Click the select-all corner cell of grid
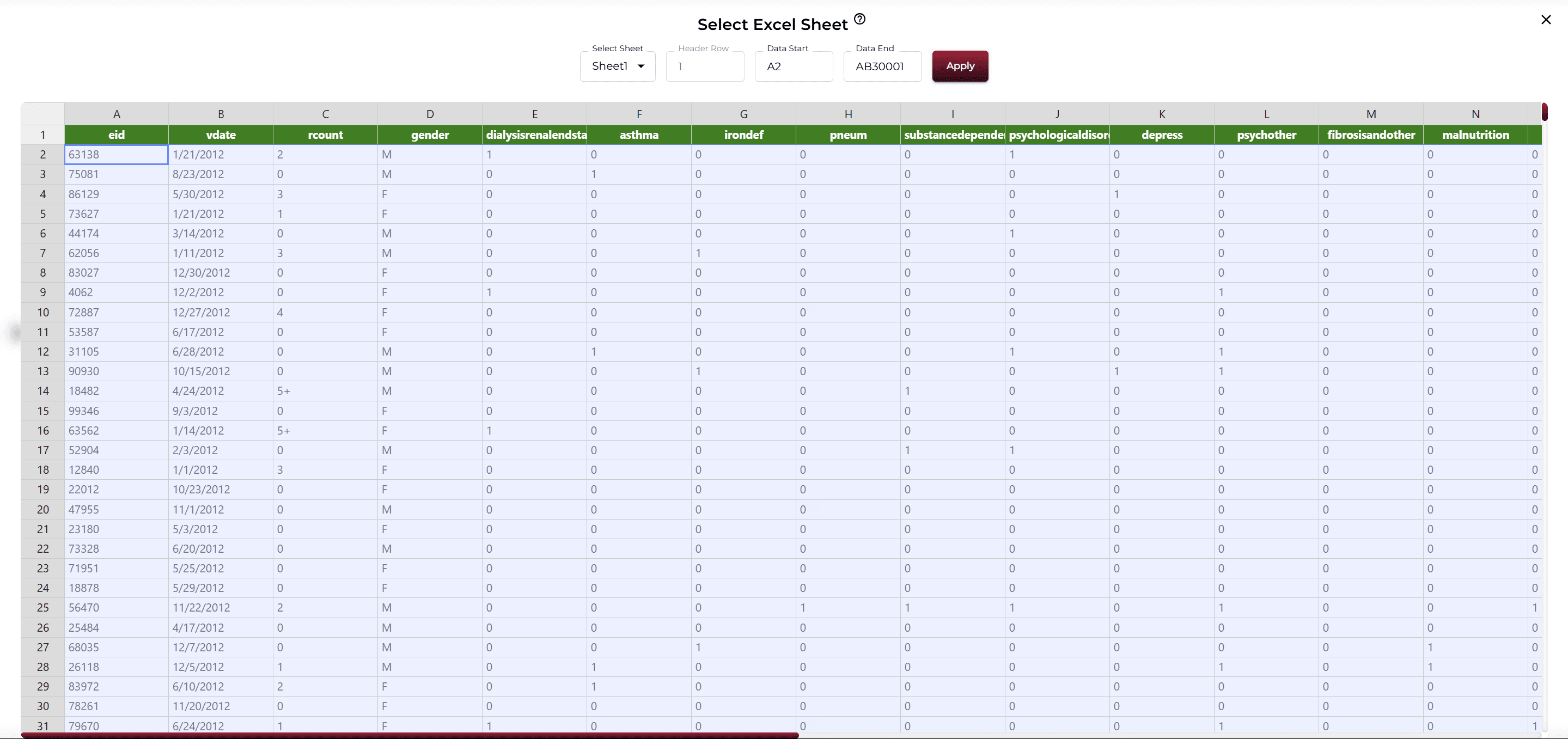The width and height of the screenshot is (1568, 739). (x=42, y=114)
